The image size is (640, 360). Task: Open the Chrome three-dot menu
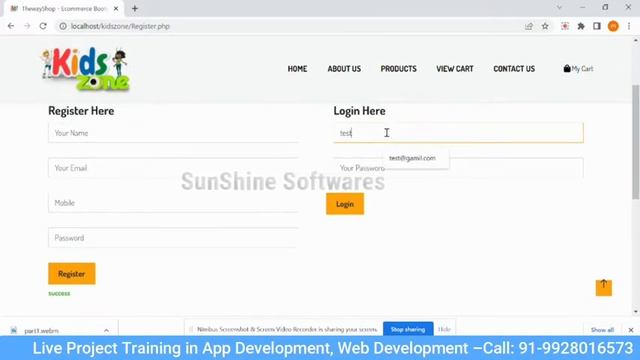coord(629,26)
